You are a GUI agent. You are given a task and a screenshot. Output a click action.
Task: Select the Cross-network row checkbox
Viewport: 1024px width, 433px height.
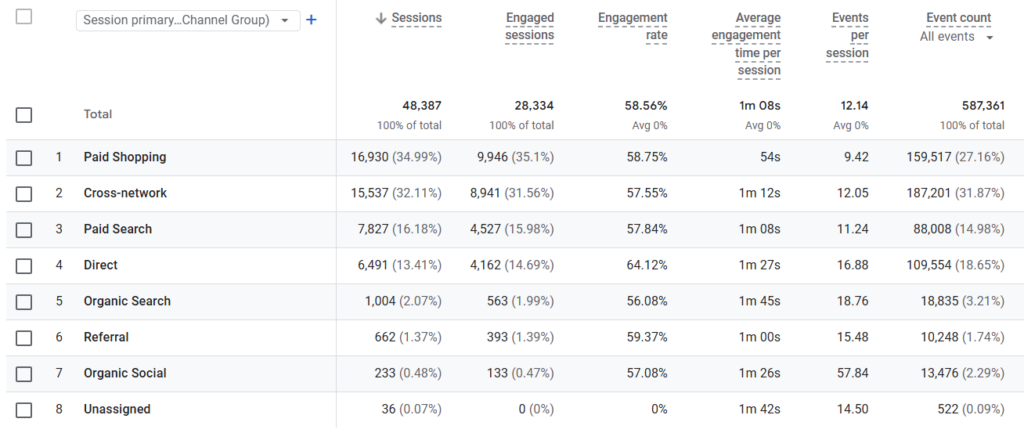pos(24,193)
